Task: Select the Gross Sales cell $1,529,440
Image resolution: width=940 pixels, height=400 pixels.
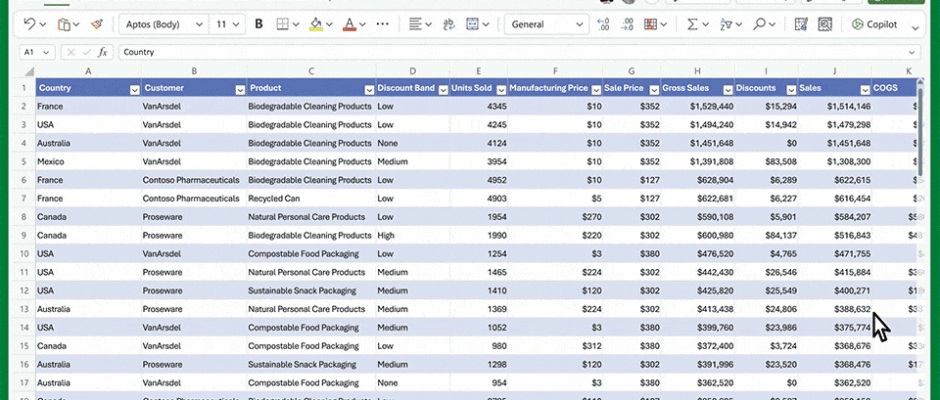Action: coord(698,106)
